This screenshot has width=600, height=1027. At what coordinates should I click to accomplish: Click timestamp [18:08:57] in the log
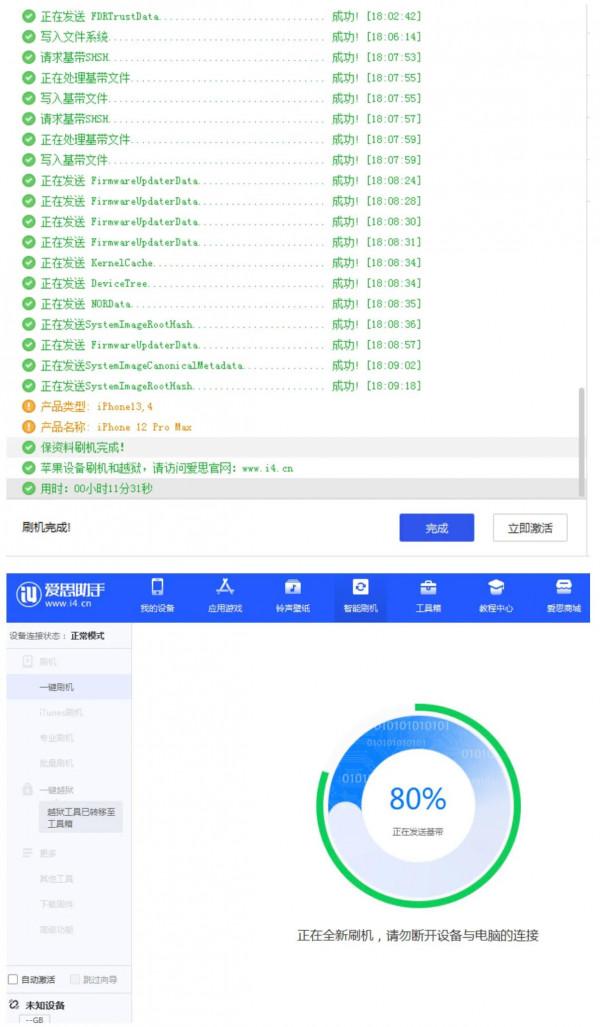point(394,345)
